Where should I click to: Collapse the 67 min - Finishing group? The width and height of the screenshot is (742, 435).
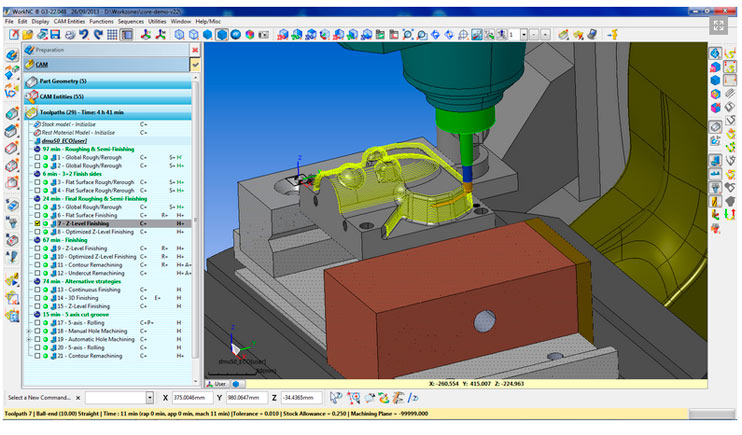(x=37, y=240)
